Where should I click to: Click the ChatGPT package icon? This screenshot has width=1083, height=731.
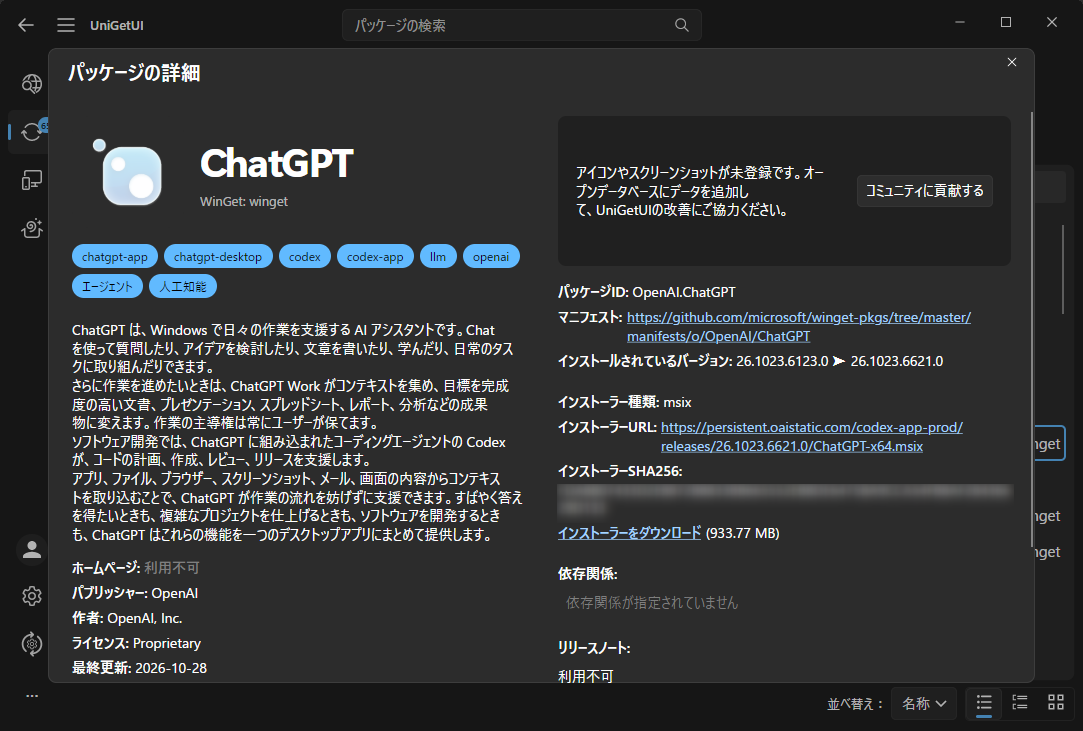pyautogui.click(x=128, y=173)
